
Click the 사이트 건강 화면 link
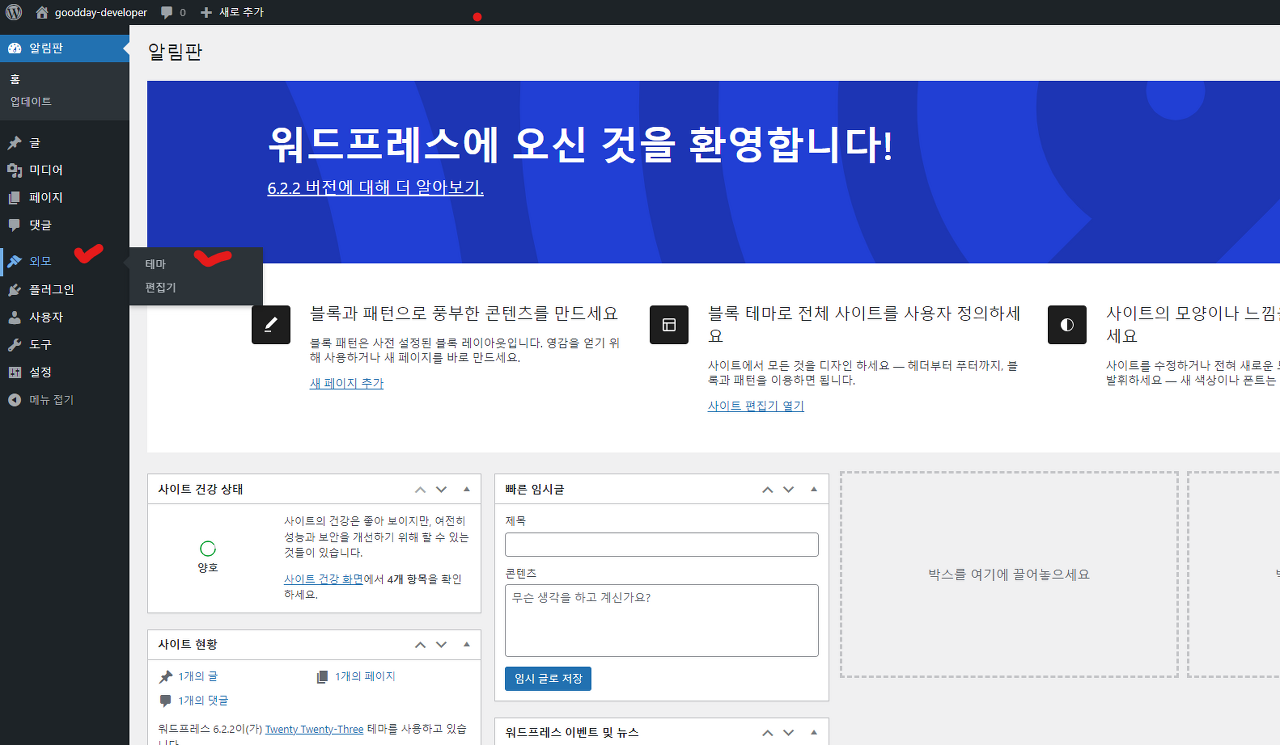[x=323, y=579]
